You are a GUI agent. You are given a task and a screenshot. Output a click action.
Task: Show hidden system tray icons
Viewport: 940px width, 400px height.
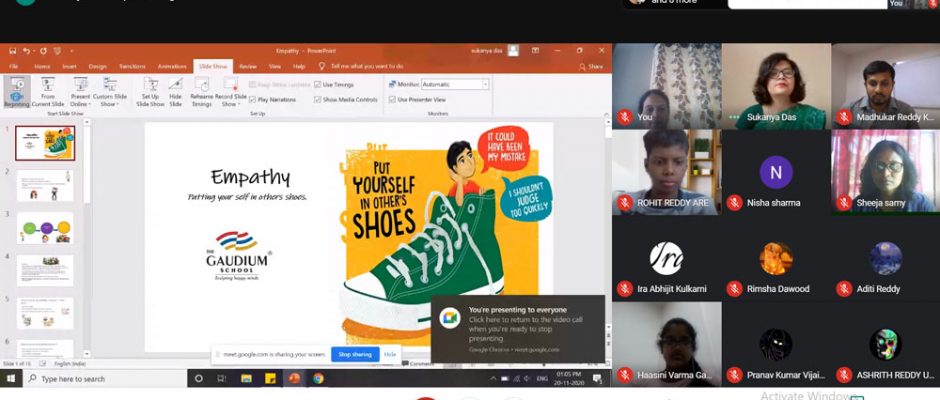(493, 379)
